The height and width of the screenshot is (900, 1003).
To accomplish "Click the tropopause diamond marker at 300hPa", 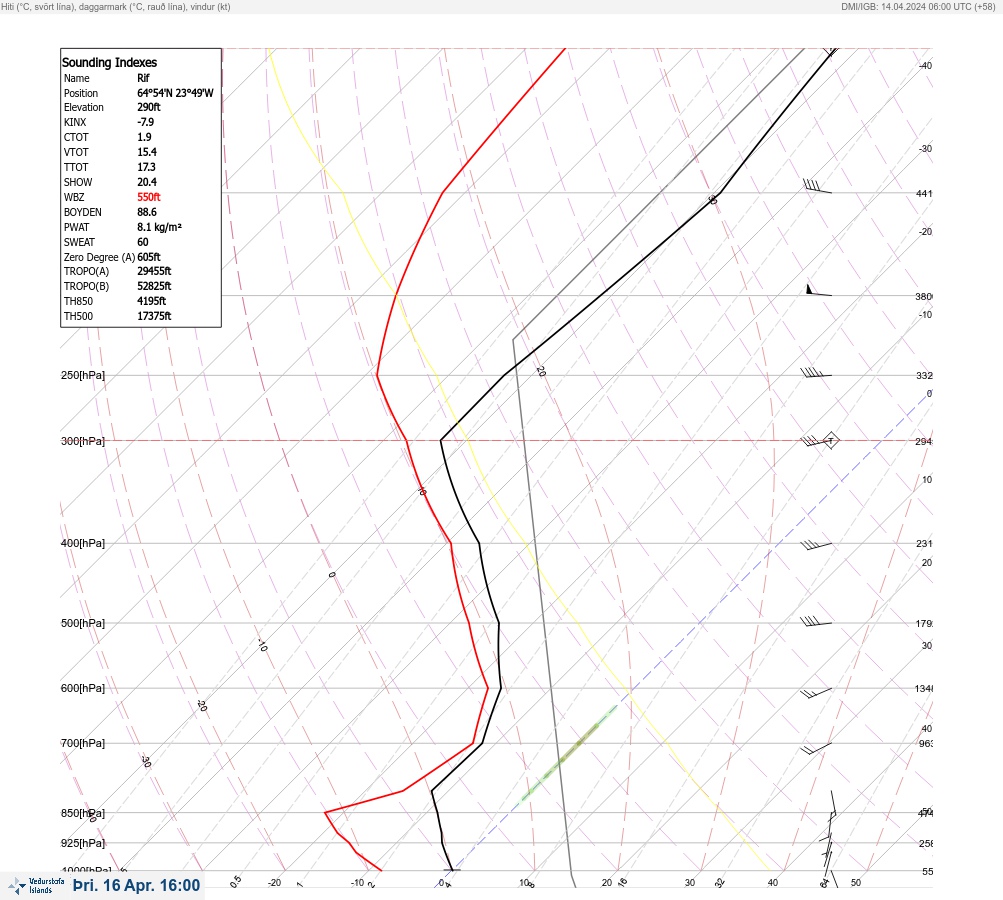I will [x=830, y=441].
